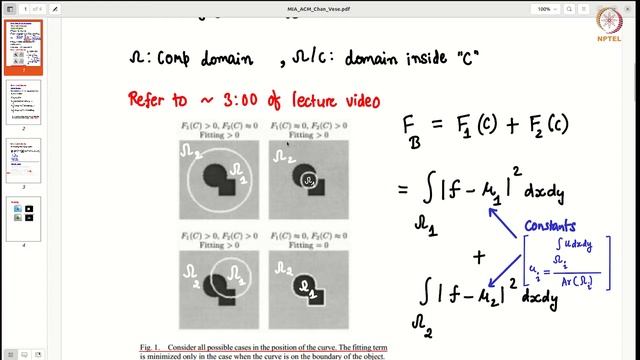The image size is (640, 360).
Task: Click the blue 'Constants' annotation
Action: [550, 226]
